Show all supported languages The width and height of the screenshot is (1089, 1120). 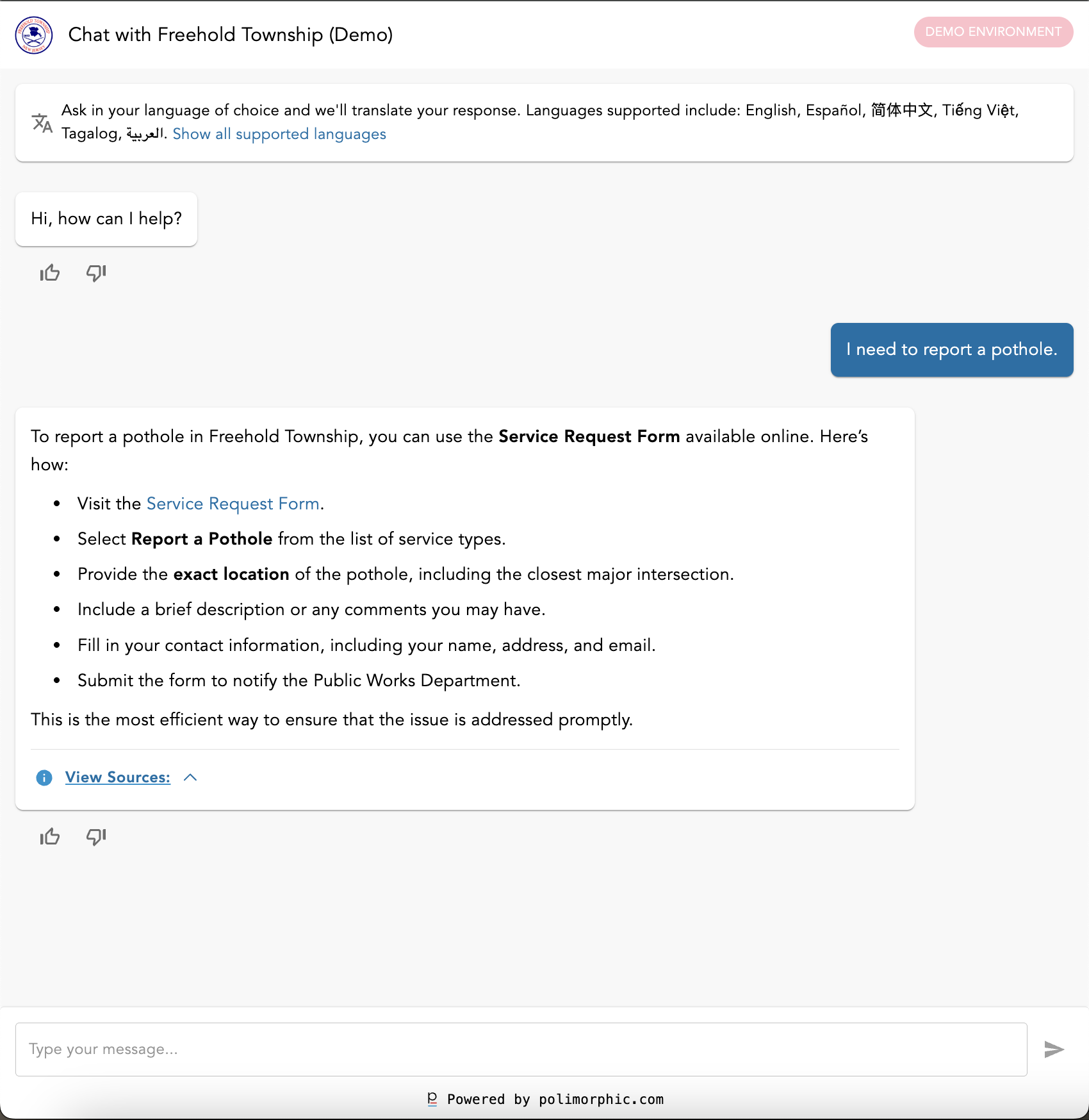[x=279, y=134]
